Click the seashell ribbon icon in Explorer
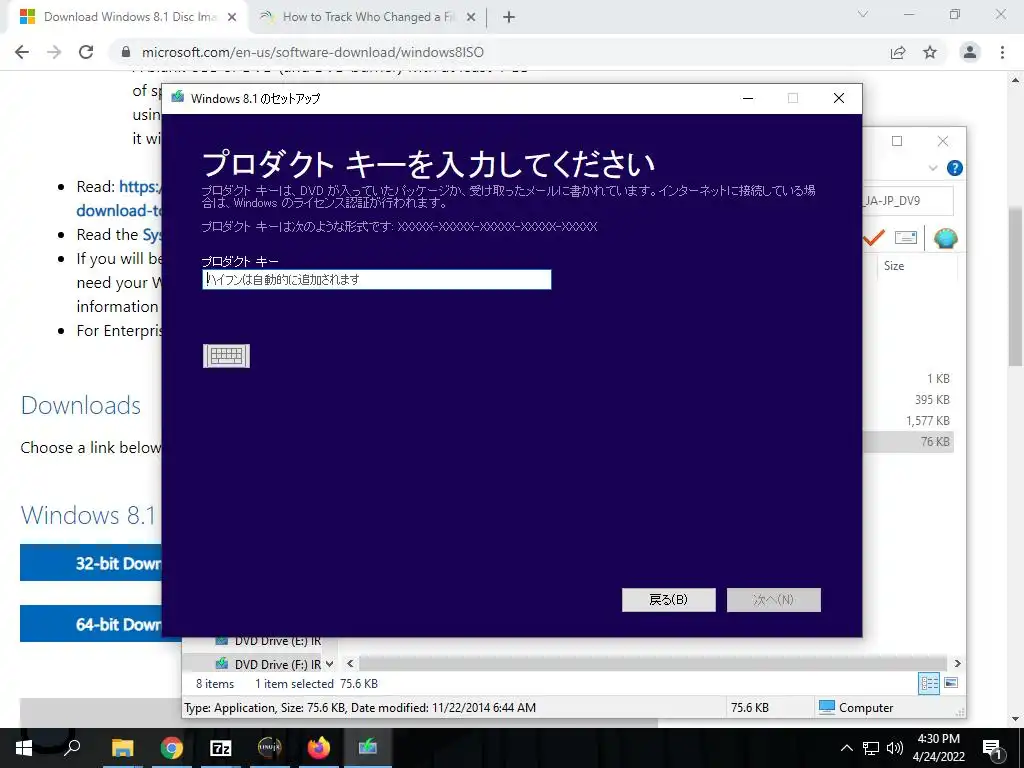This screenshot has width=1024, height=768. 945,238
